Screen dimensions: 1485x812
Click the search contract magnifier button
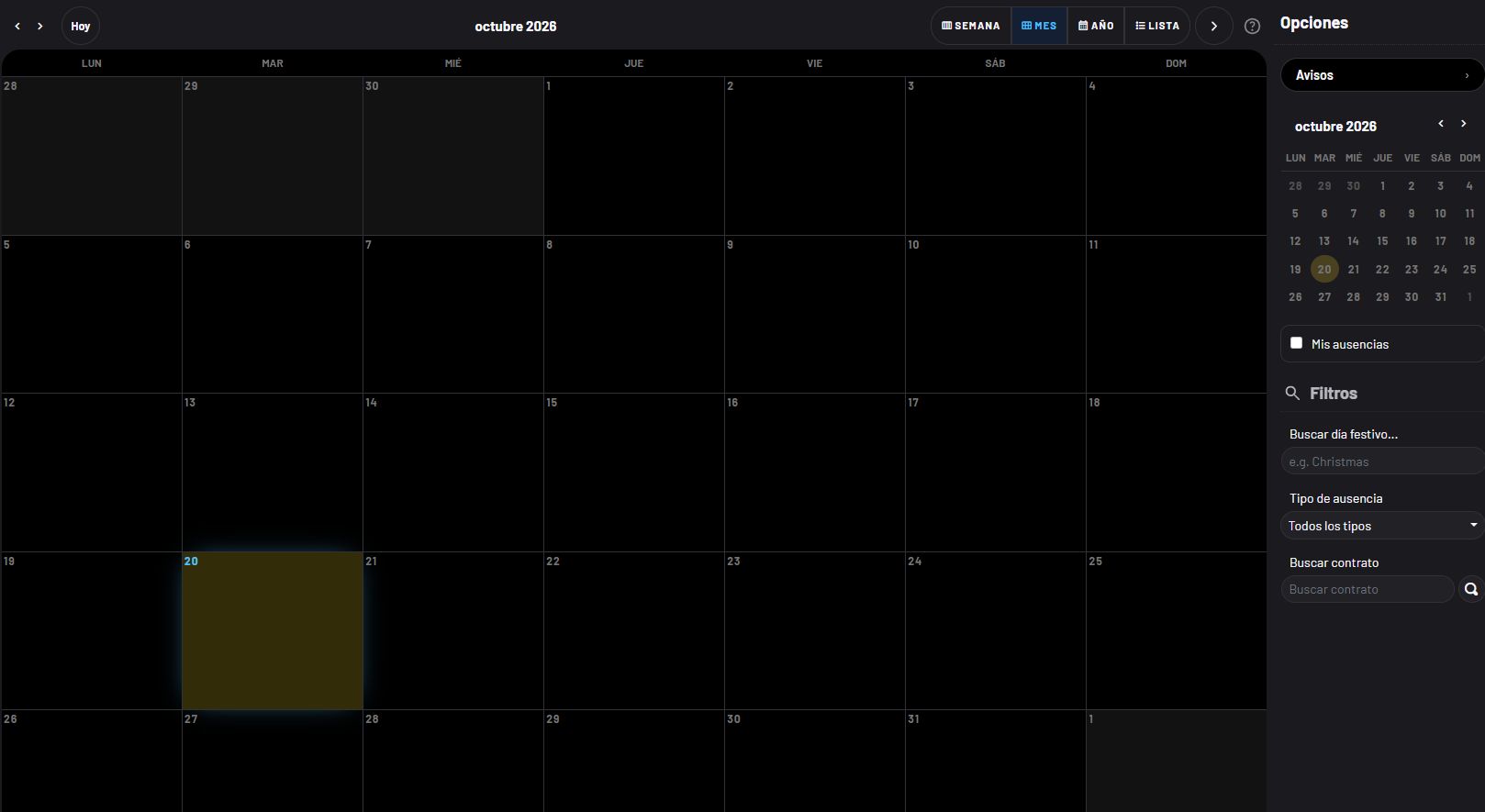[1471, 589]
